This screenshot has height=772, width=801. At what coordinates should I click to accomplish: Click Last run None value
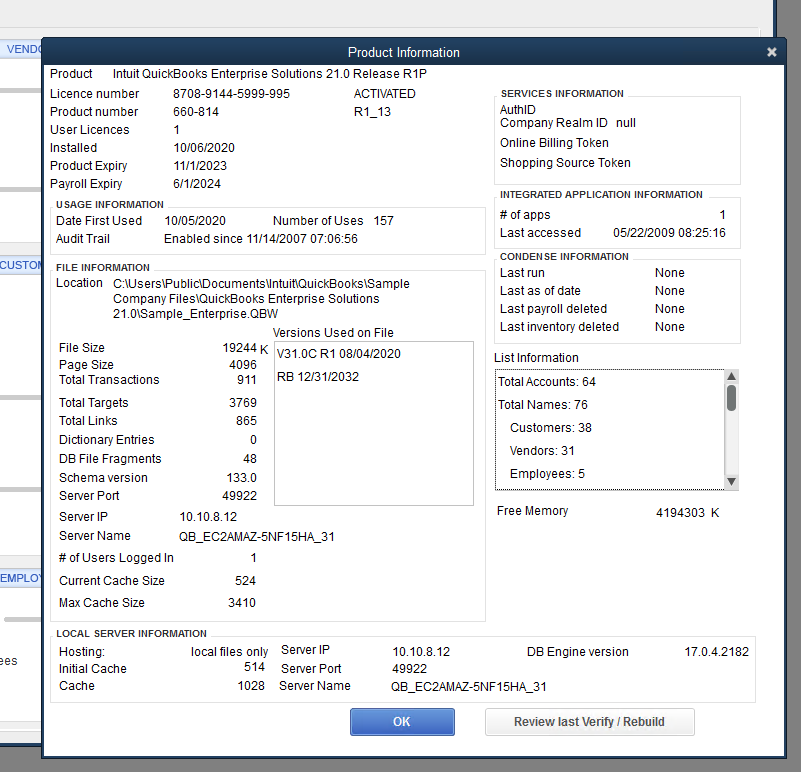point(670,273)
